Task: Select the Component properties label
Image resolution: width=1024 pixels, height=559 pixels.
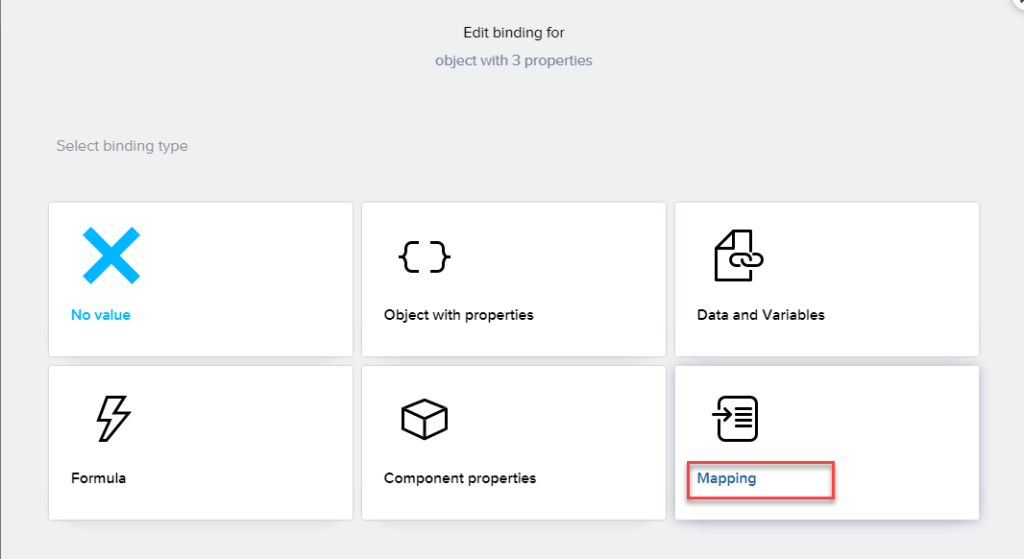Action: tap(460, 478)
